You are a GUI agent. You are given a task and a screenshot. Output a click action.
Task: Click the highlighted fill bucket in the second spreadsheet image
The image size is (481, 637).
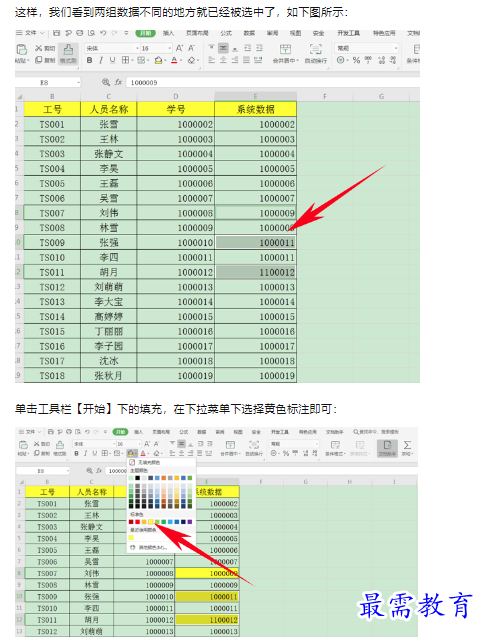point(131,453)
